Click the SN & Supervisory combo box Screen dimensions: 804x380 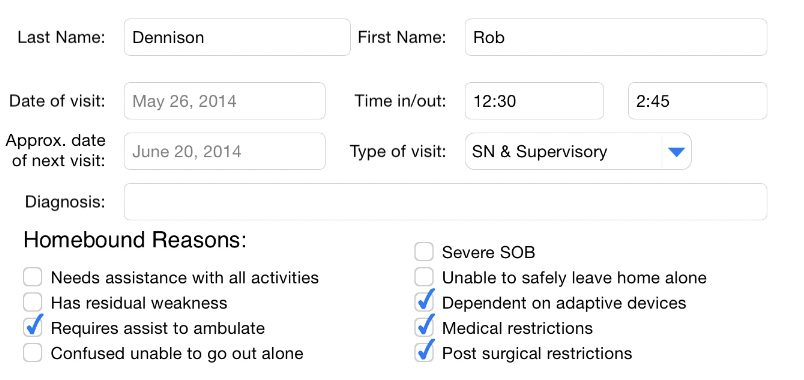(x=578, y=151)
